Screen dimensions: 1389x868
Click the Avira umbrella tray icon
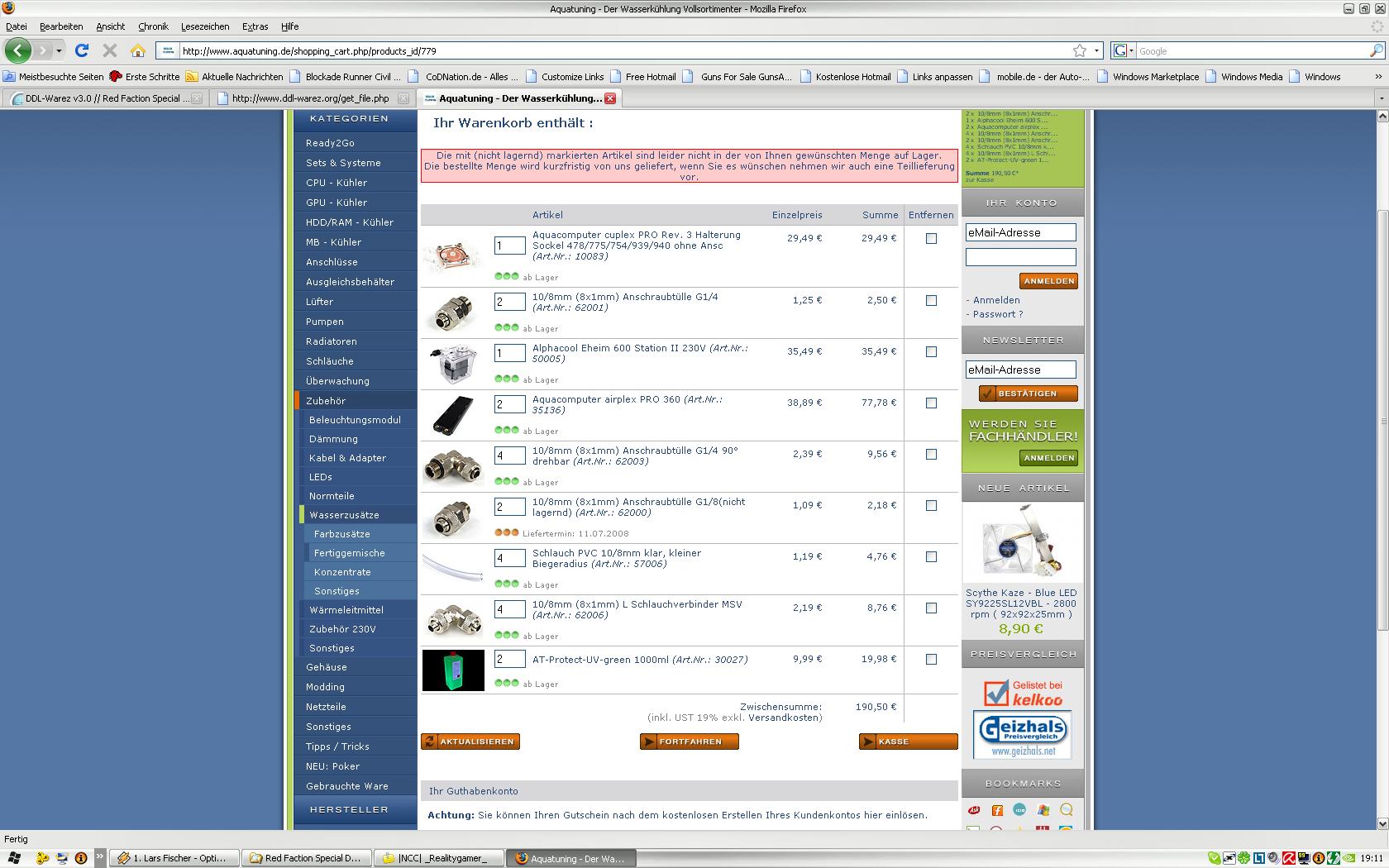(x=1289, y=858)
